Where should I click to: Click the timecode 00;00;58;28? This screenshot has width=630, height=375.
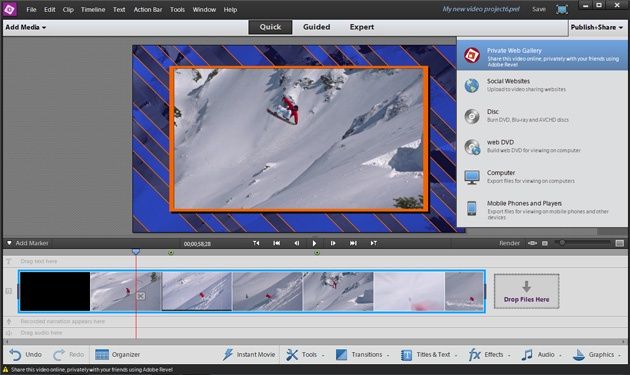click(x=197, y=244)
